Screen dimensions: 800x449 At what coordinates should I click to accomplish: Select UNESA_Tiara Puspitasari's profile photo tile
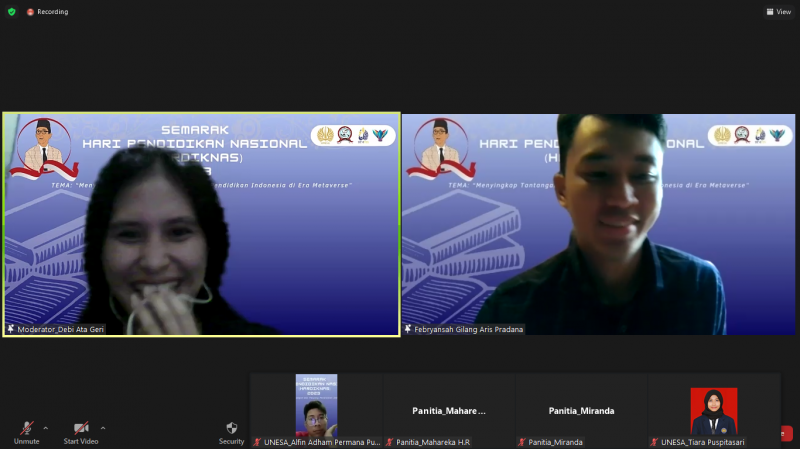(714, 410)
